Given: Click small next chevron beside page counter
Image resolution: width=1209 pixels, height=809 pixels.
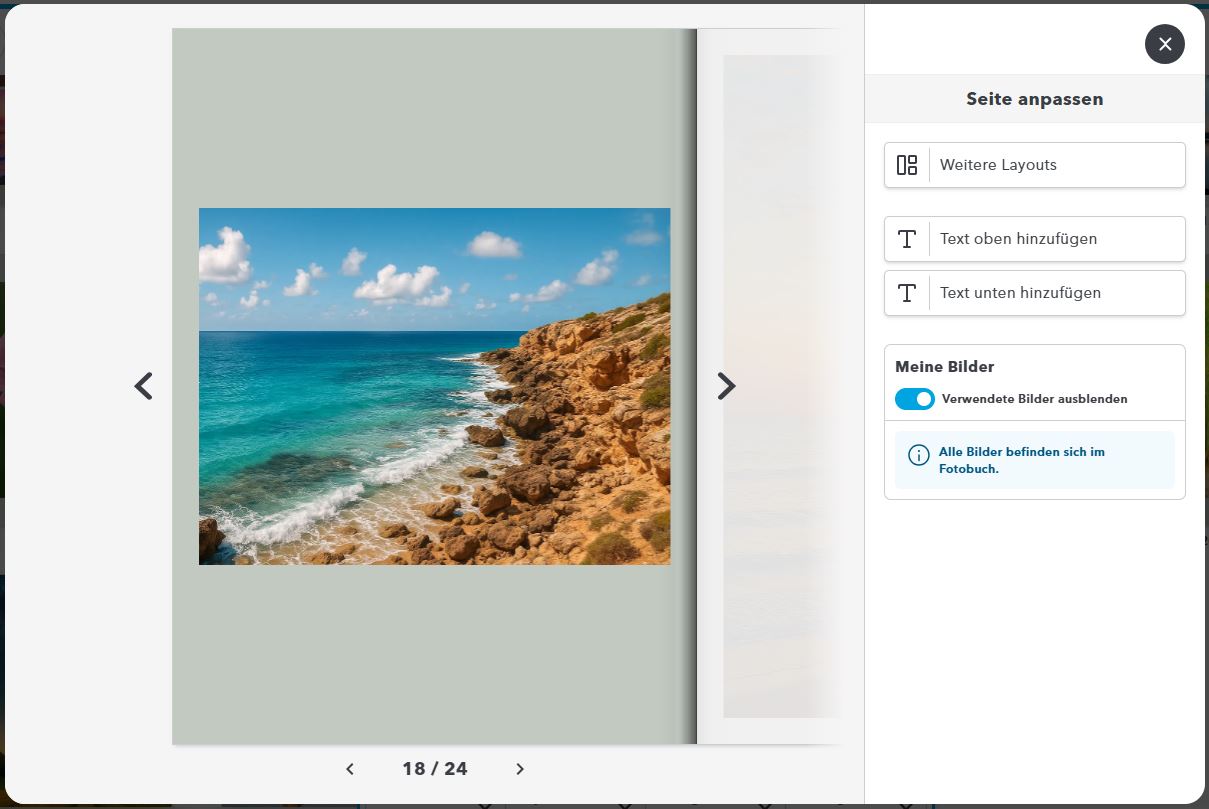Looking at the screenshot, I should tap(520, 769).
